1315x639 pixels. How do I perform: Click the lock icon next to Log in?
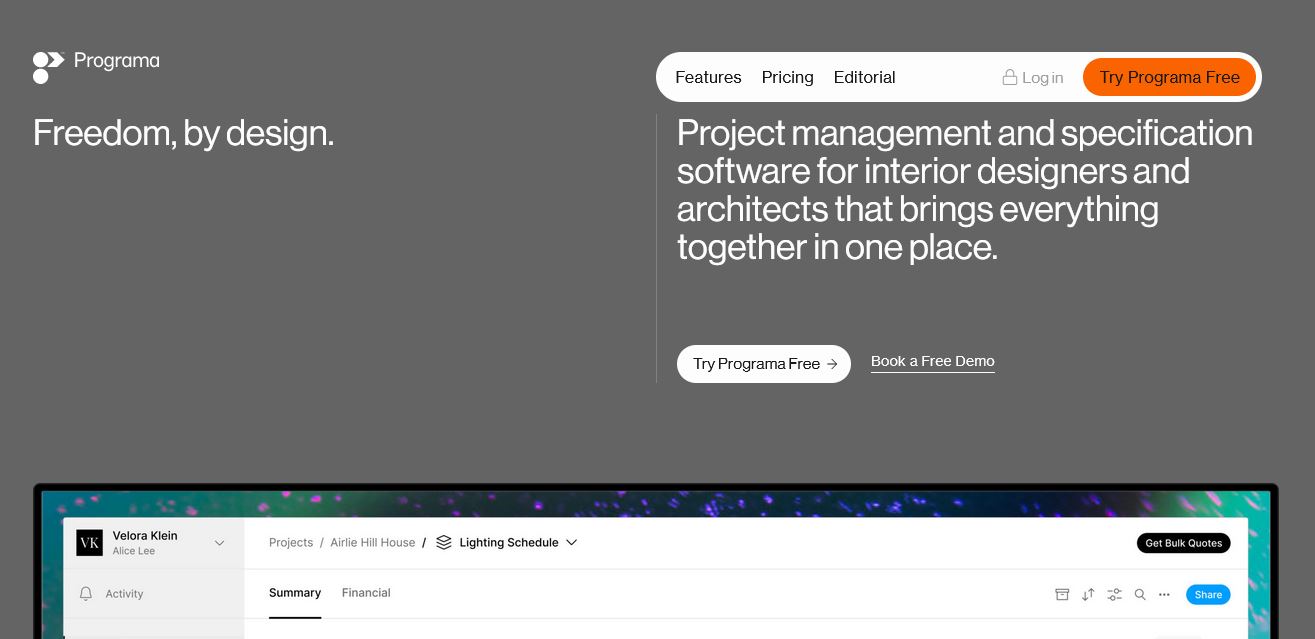pyautogui.click(x=1010, y=77)
